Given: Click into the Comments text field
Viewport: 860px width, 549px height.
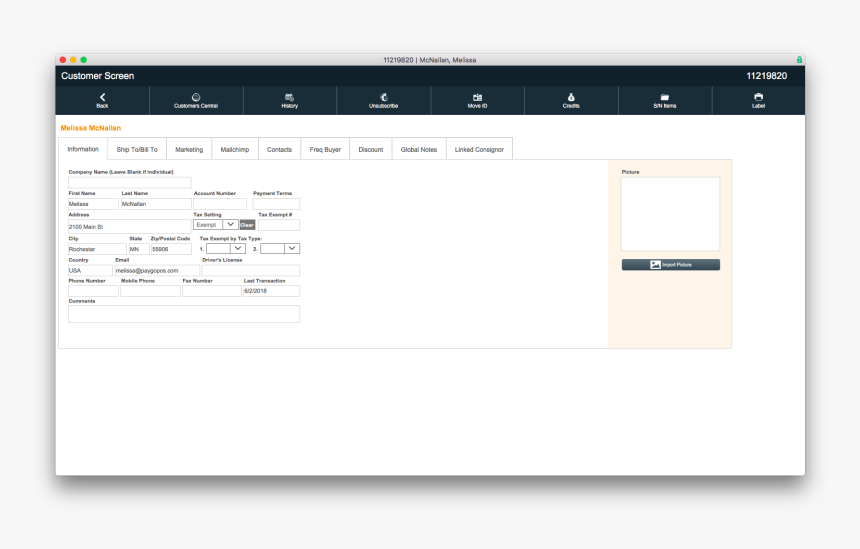Looking at the screenshot, I should point(184,314).
